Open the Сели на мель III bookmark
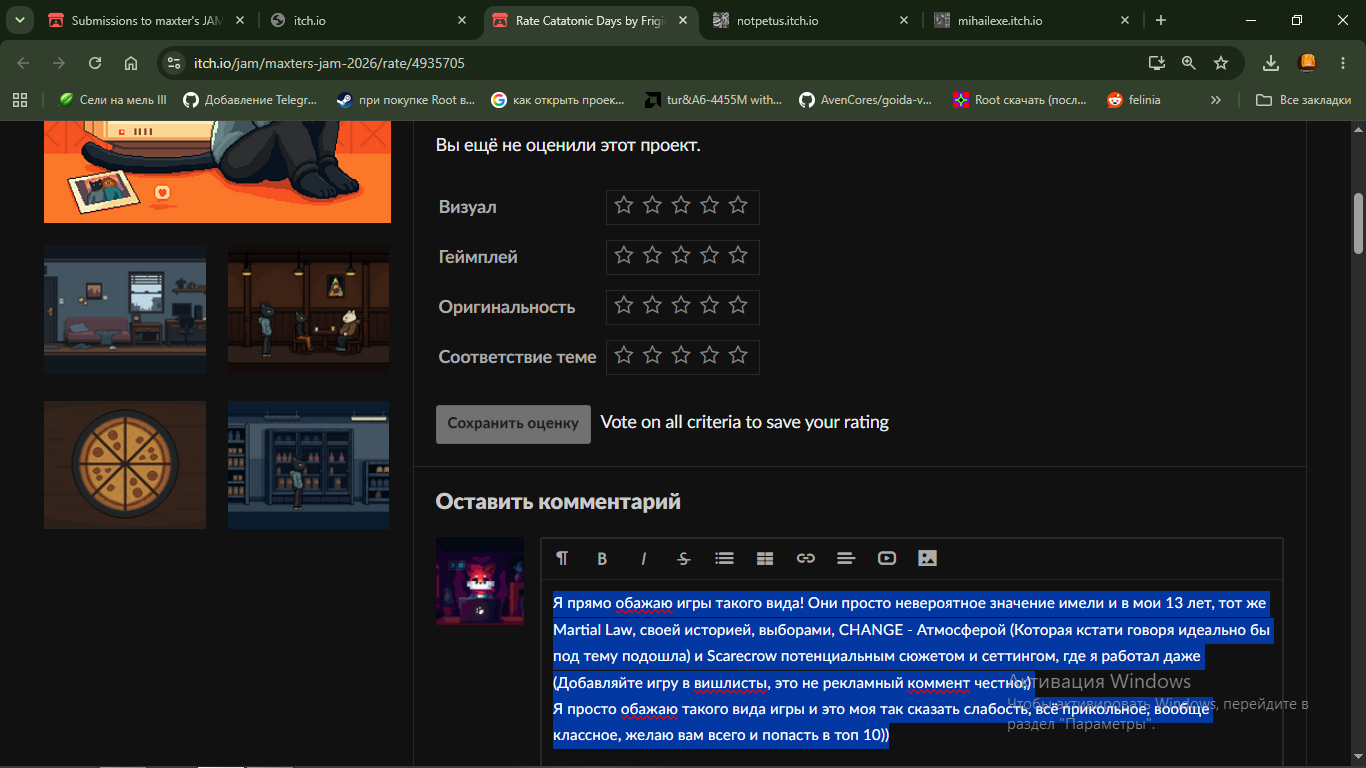 (113, 100)
